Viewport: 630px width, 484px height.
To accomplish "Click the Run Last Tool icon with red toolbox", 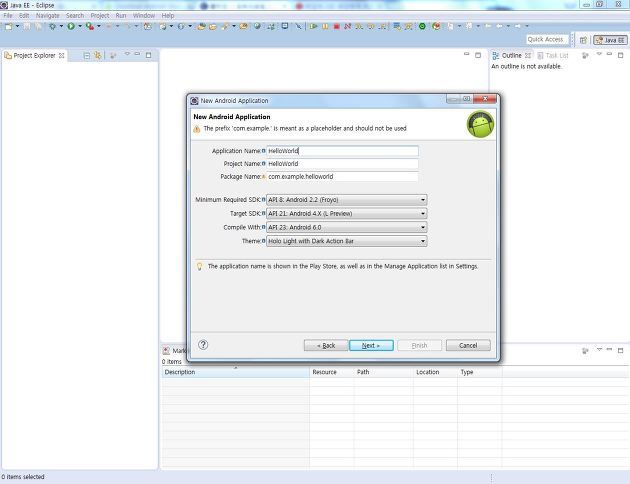I will click(90, 26).
